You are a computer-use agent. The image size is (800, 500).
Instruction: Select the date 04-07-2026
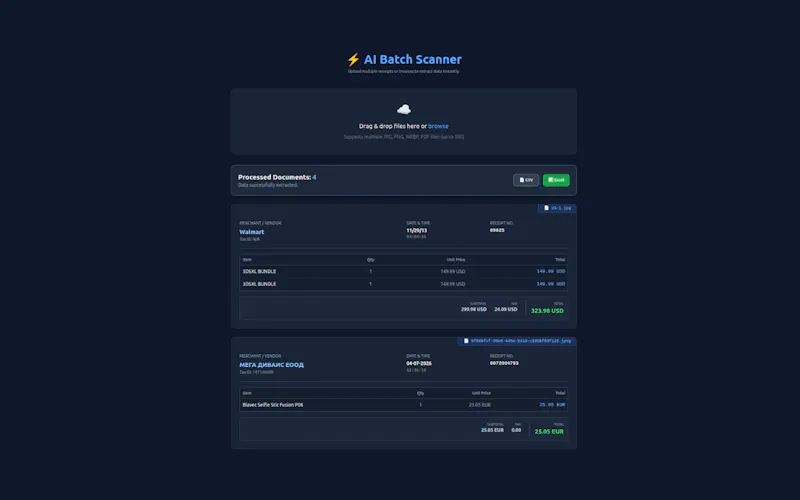[x=419, y=363]
